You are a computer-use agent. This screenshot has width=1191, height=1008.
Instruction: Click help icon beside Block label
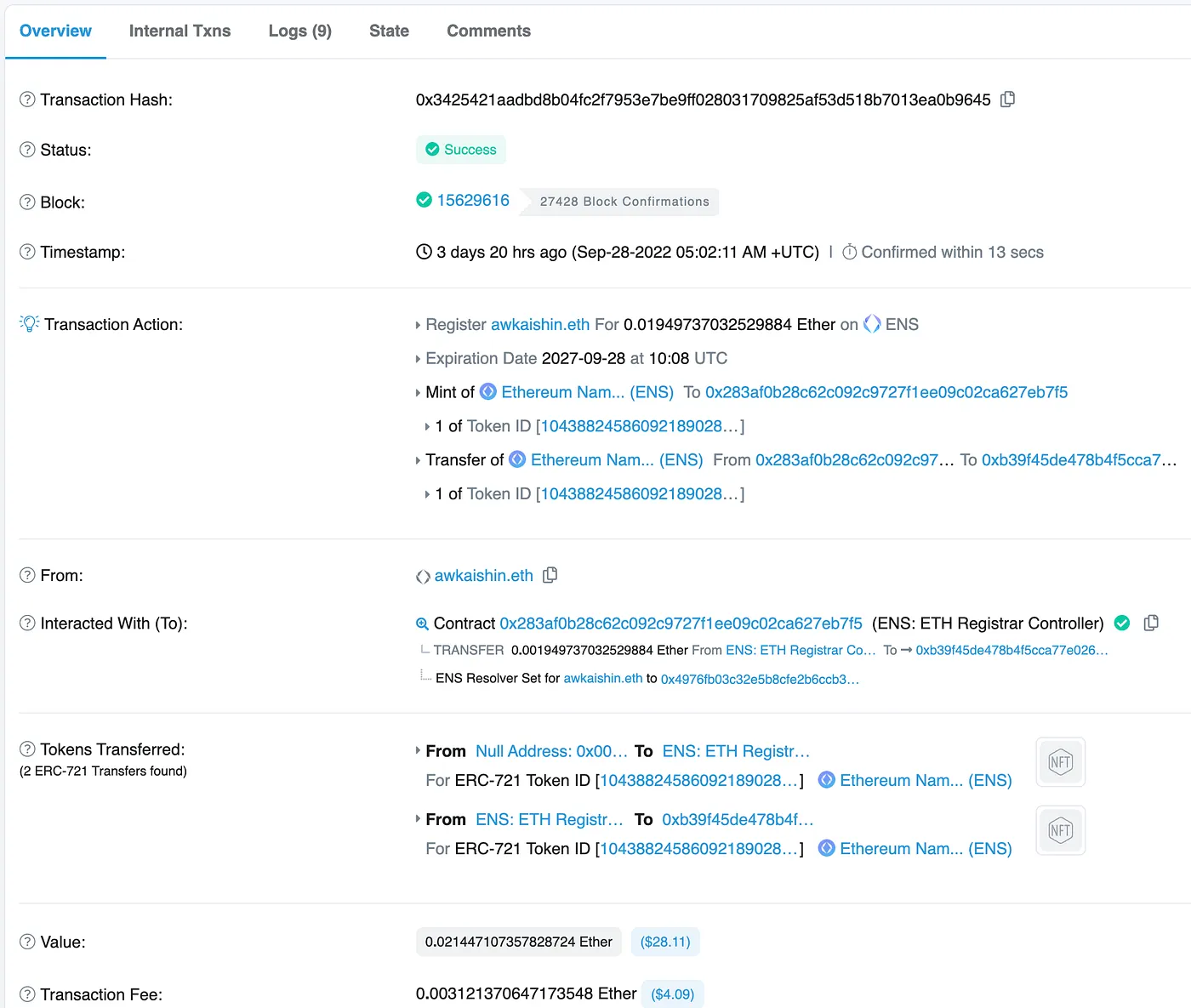pyautogui.click(x=27, y=202)
